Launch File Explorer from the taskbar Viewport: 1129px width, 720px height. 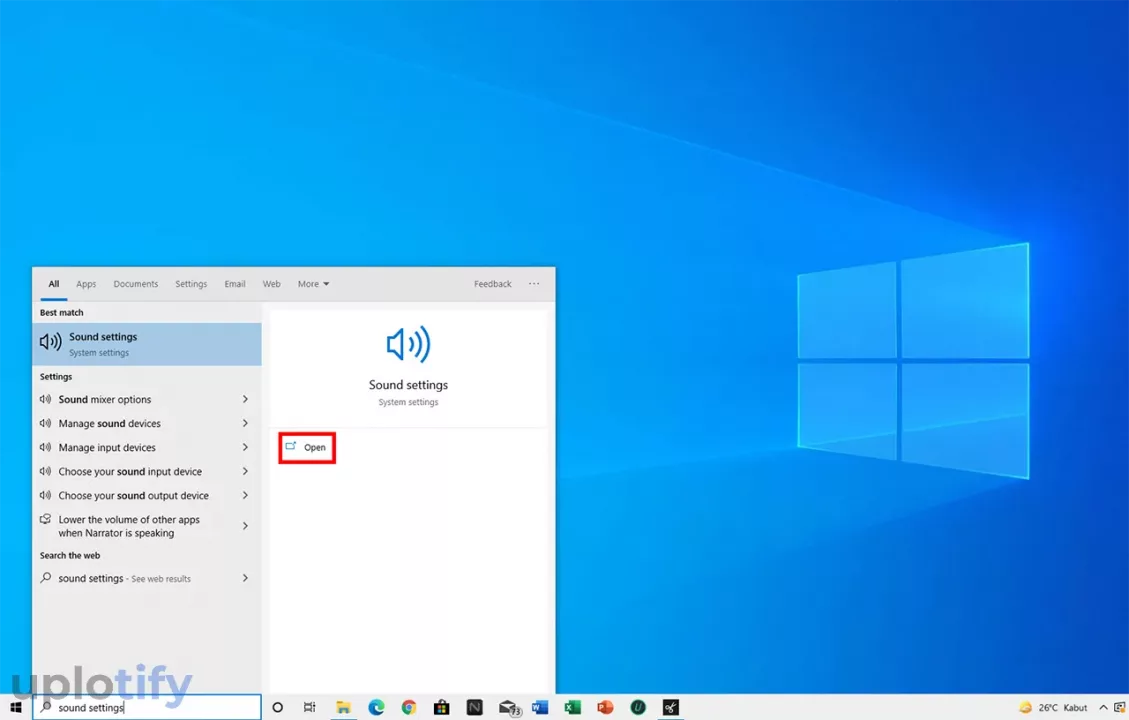click(x=343, y=707)
